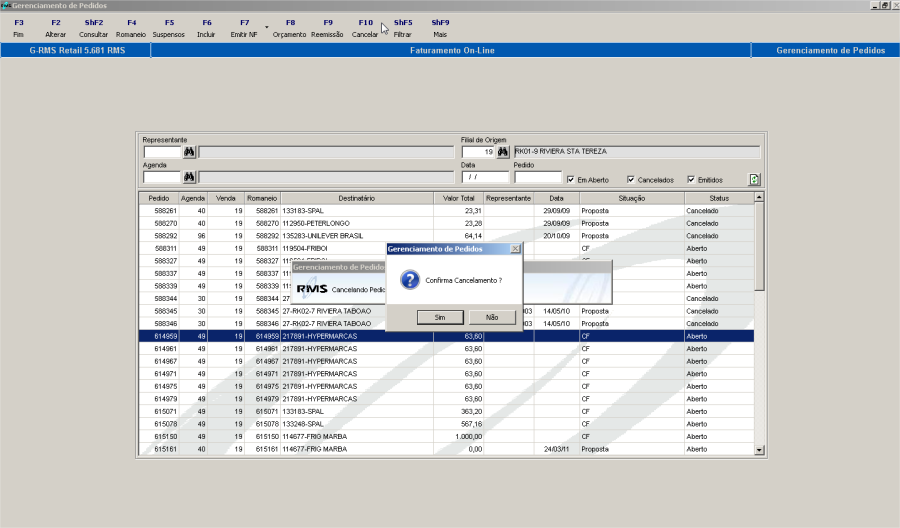Click the table scrollbar up arrow
Viewport: 900px width, 528px height.
pos(759,197)
